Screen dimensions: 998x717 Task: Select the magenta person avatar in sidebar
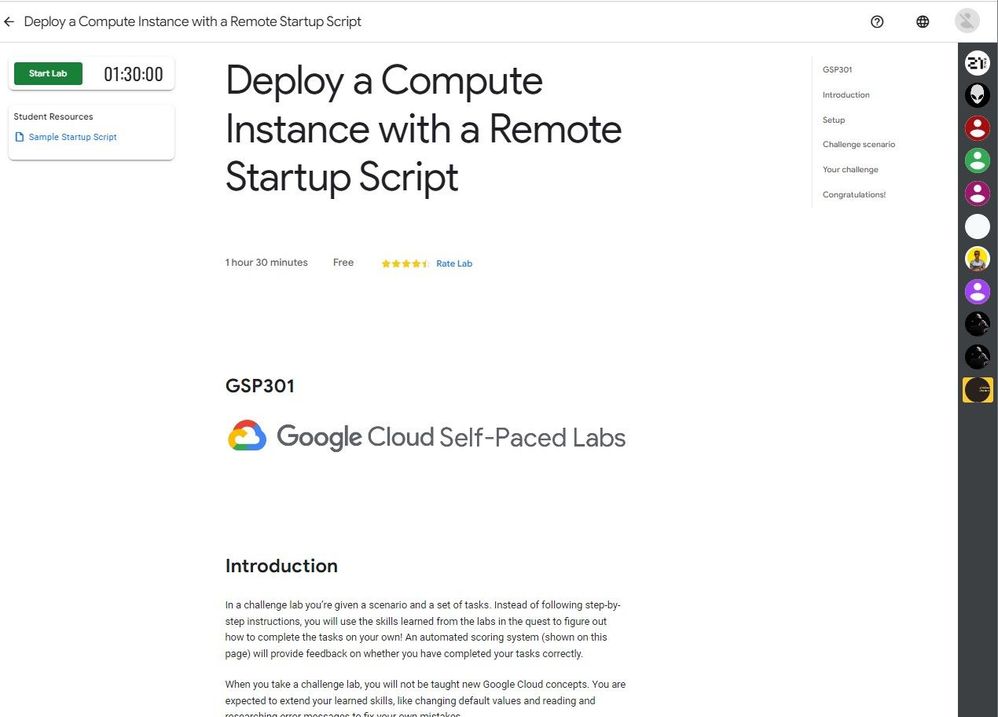[977, 193]
